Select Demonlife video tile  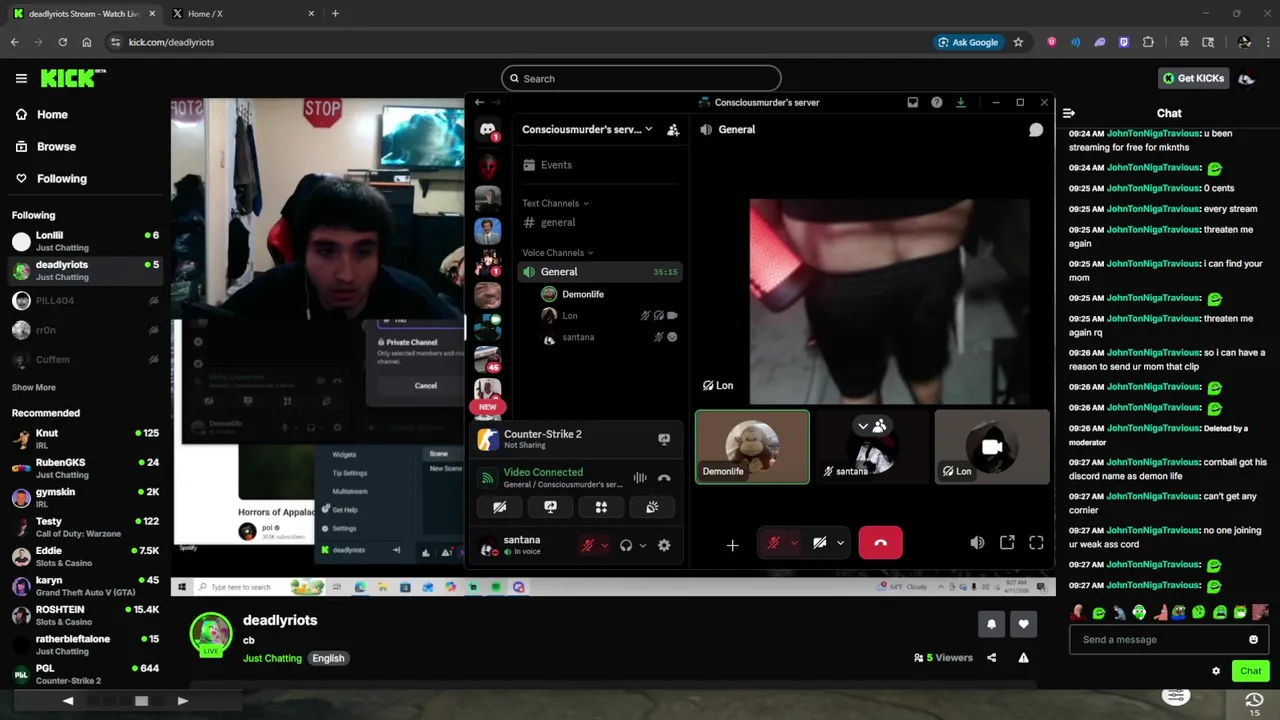click(x=752, y=447)
